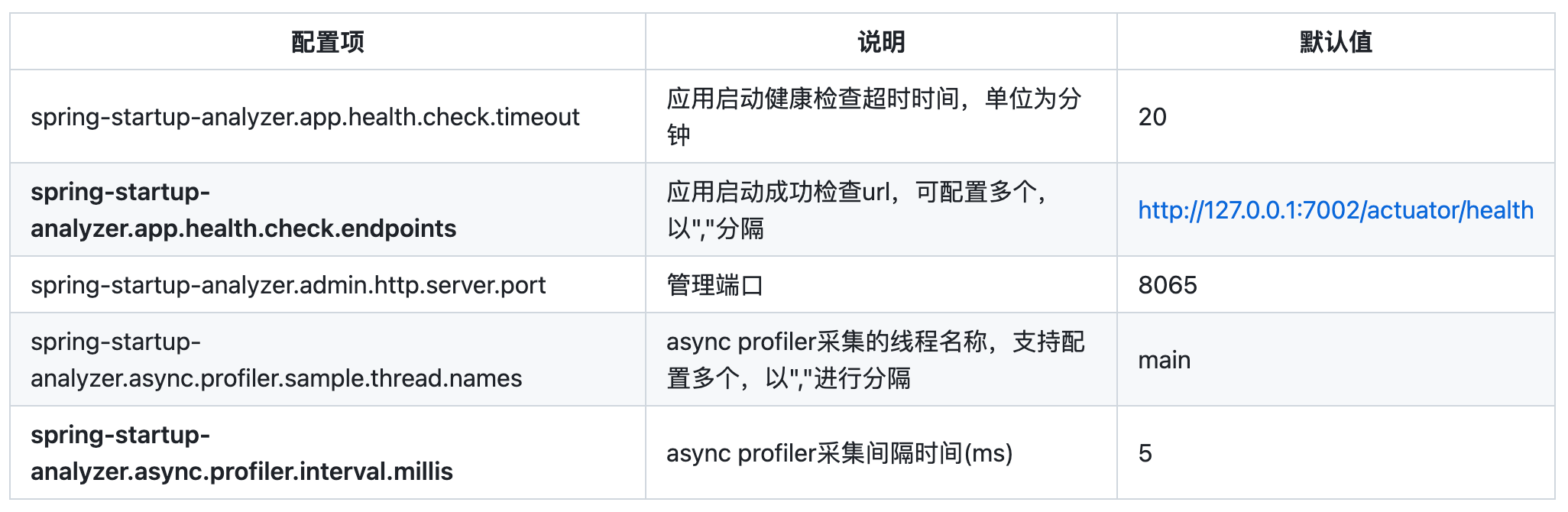Click the default value 8065
The width and height of the screenshot is (1568, 512).
click(1168, 285)
